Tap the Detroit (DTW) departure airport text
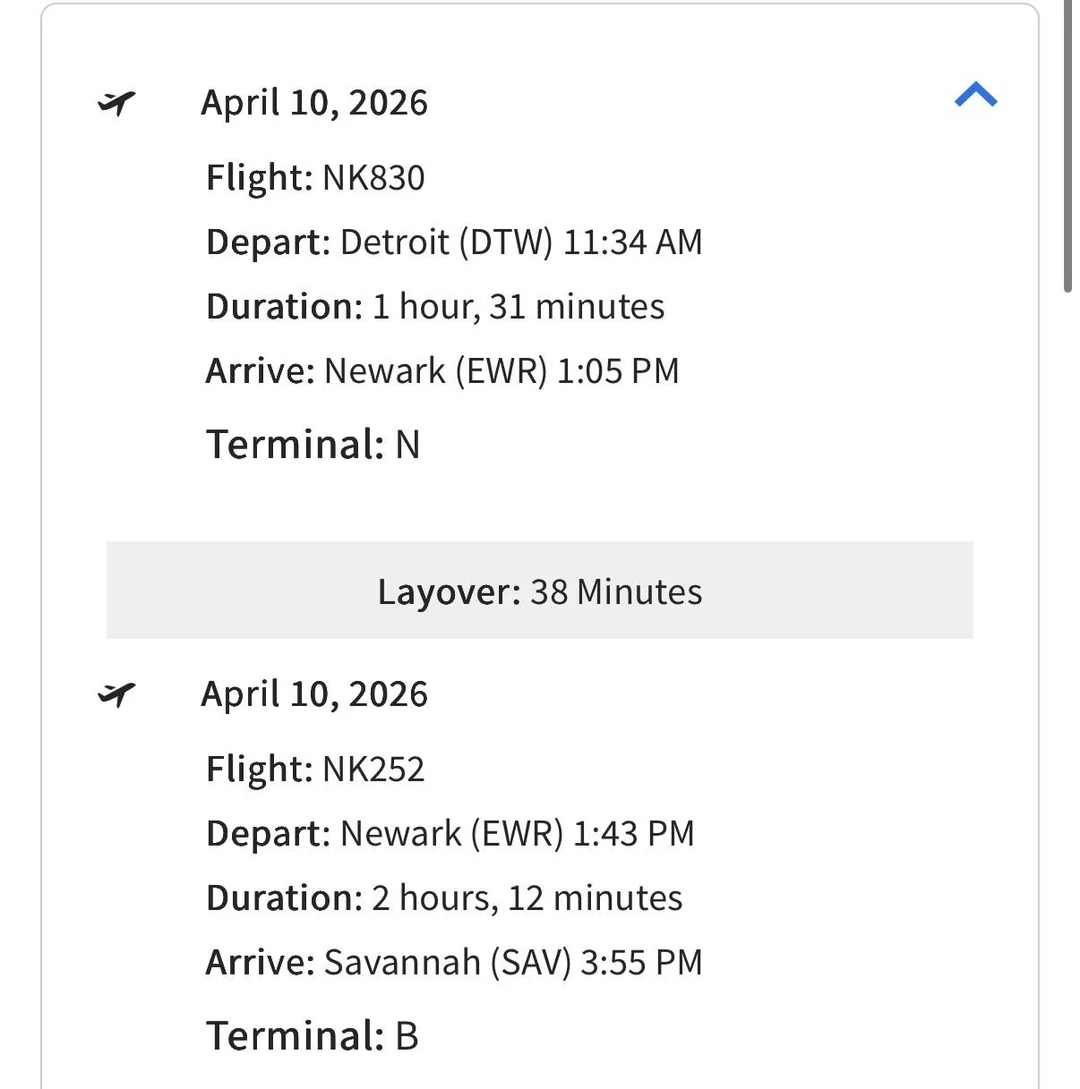 (446, 242)
